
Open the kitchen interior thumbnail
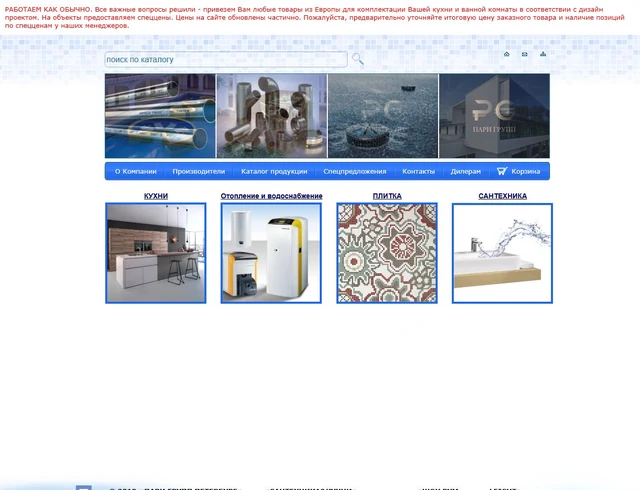[x=156, y=253]
